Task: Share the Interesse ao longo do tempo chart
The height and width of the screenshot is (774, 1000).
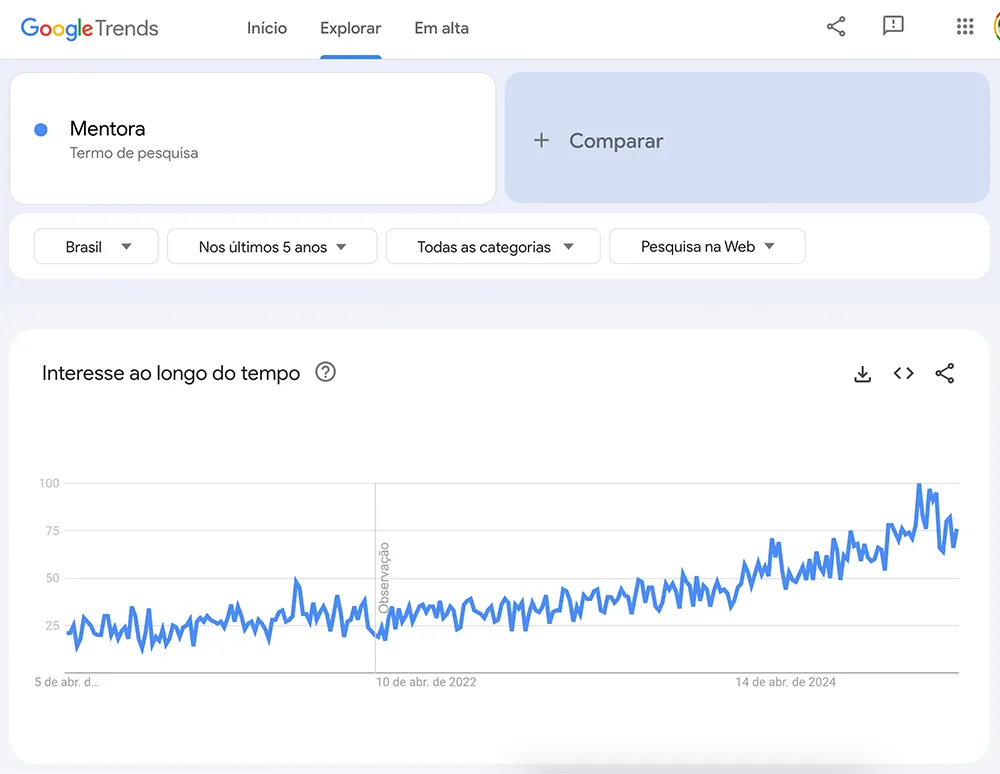Action: (945, 373)
